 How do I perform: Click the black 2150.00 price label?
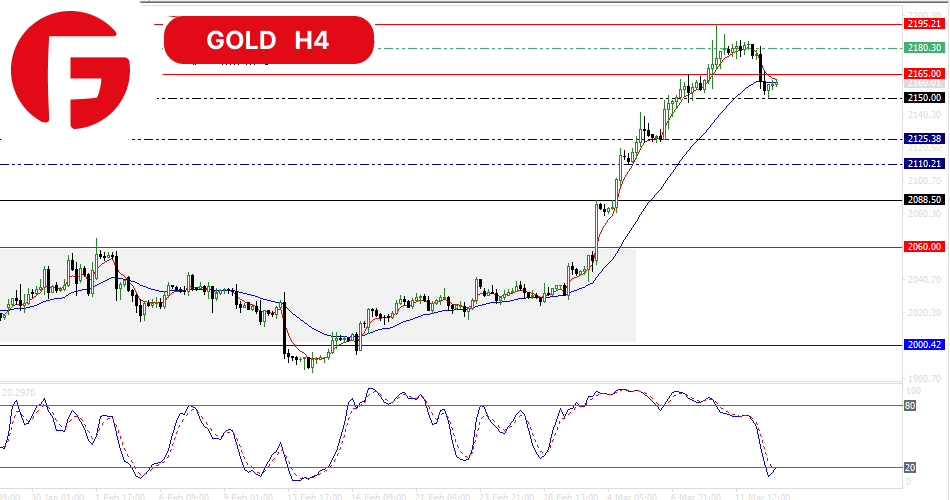[924, 98]
